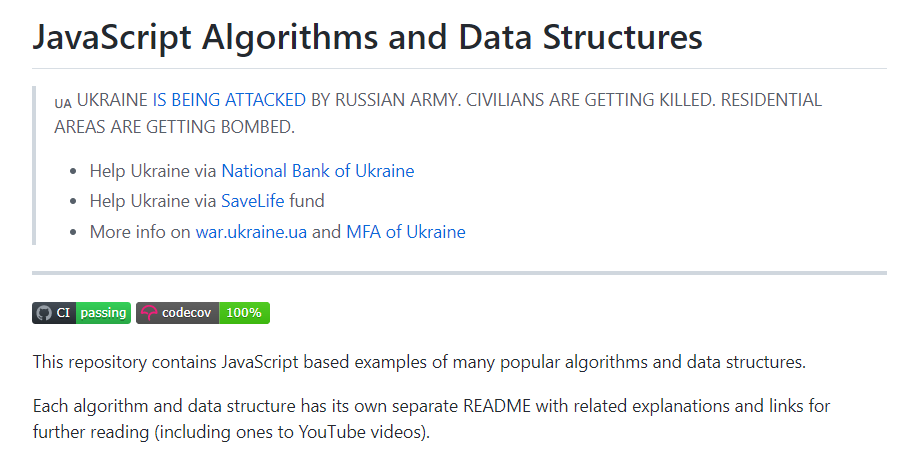Image resolution: width=919 pixels, height=462 pixels.
Task: Click the green "passing" status label
Action: (x=103, y=313)
